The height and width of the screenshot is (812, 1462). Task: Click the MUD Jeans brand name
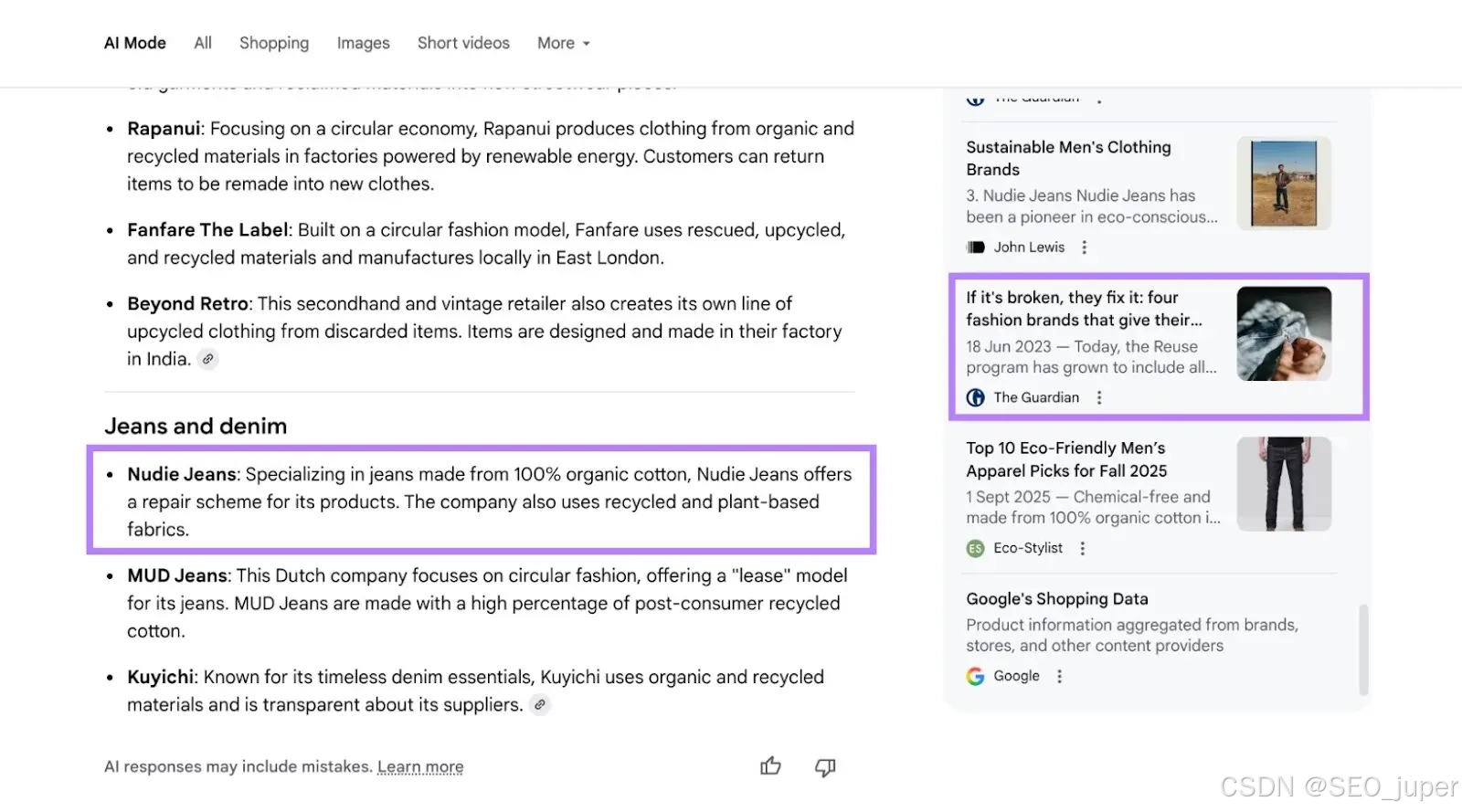177,575
